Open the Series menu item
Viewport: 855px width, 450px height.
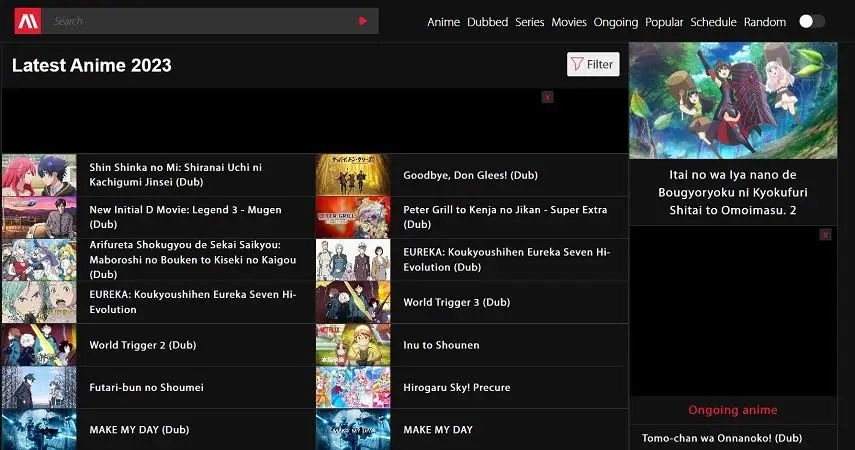[529, 22]
